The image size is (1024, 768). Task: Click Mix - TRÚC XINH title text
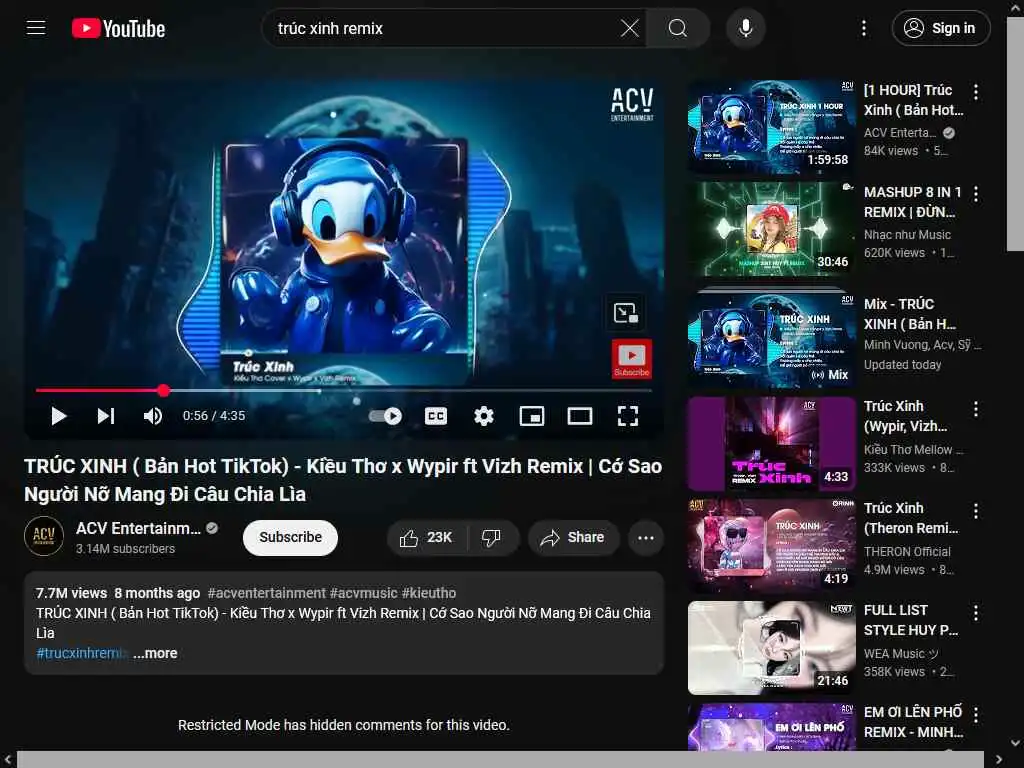click(x=910, y=313)
